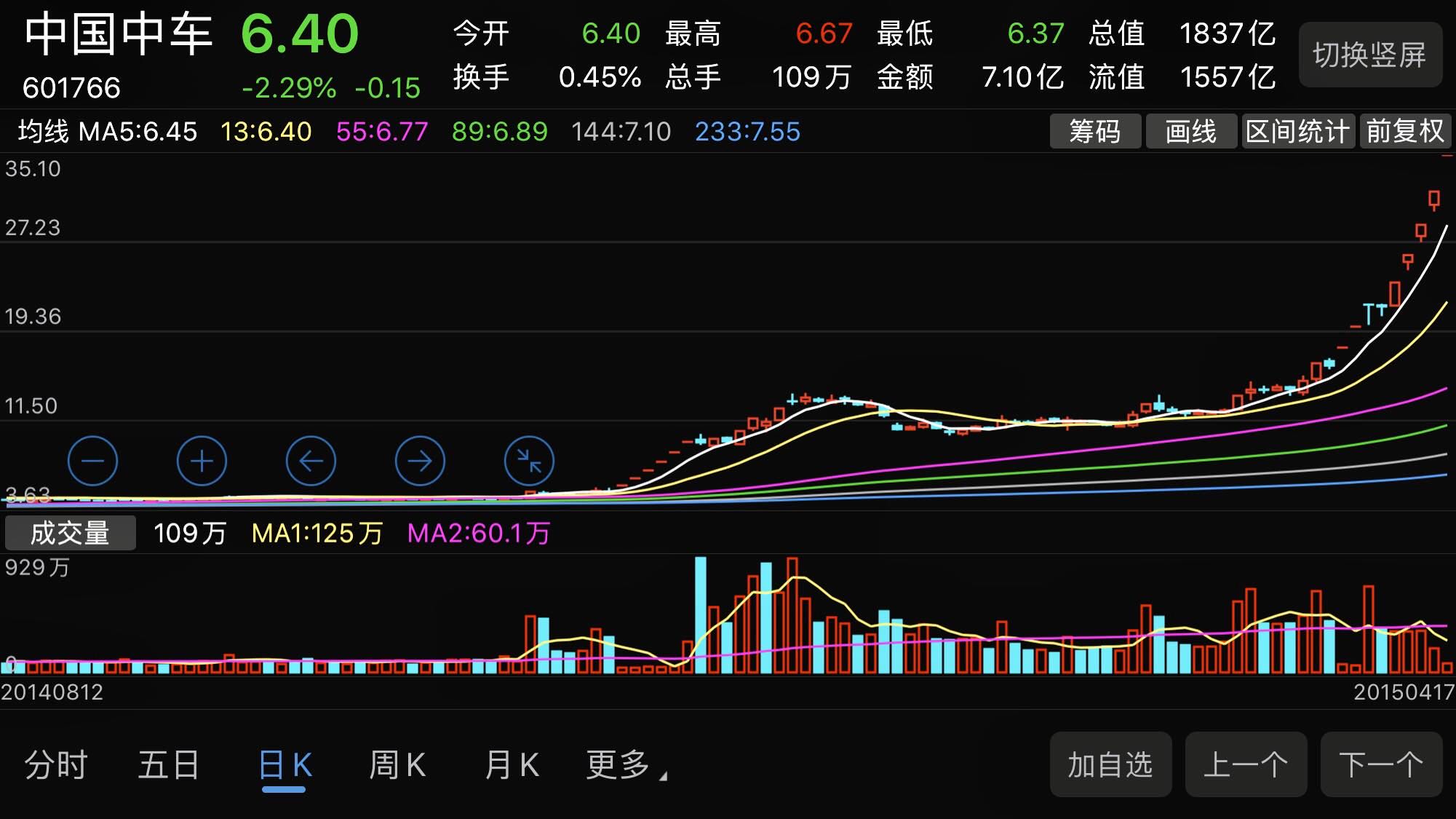Zoom in chart with plus circle icon
Screen dimensions: 1456x819
pyautogui.click(x=202, y=461)
